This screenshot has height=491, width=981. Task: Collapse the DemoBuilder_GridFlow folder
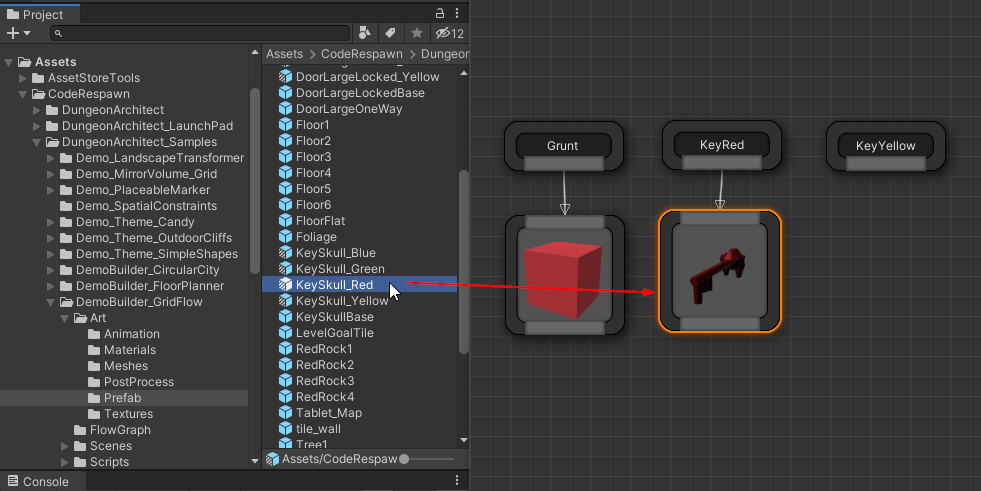tap(51, 302)
